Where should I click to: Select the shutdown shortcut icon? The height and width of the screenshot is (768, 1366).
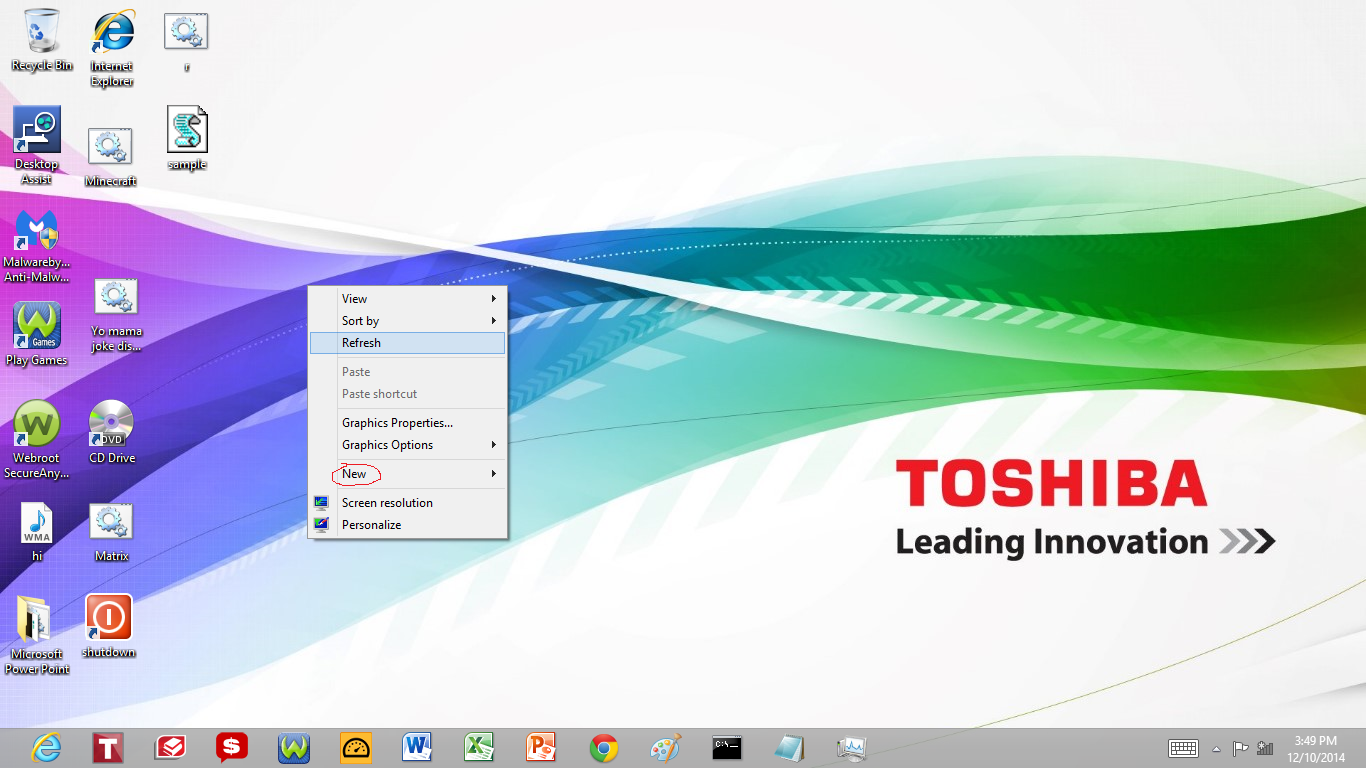(x=109, y=626)
